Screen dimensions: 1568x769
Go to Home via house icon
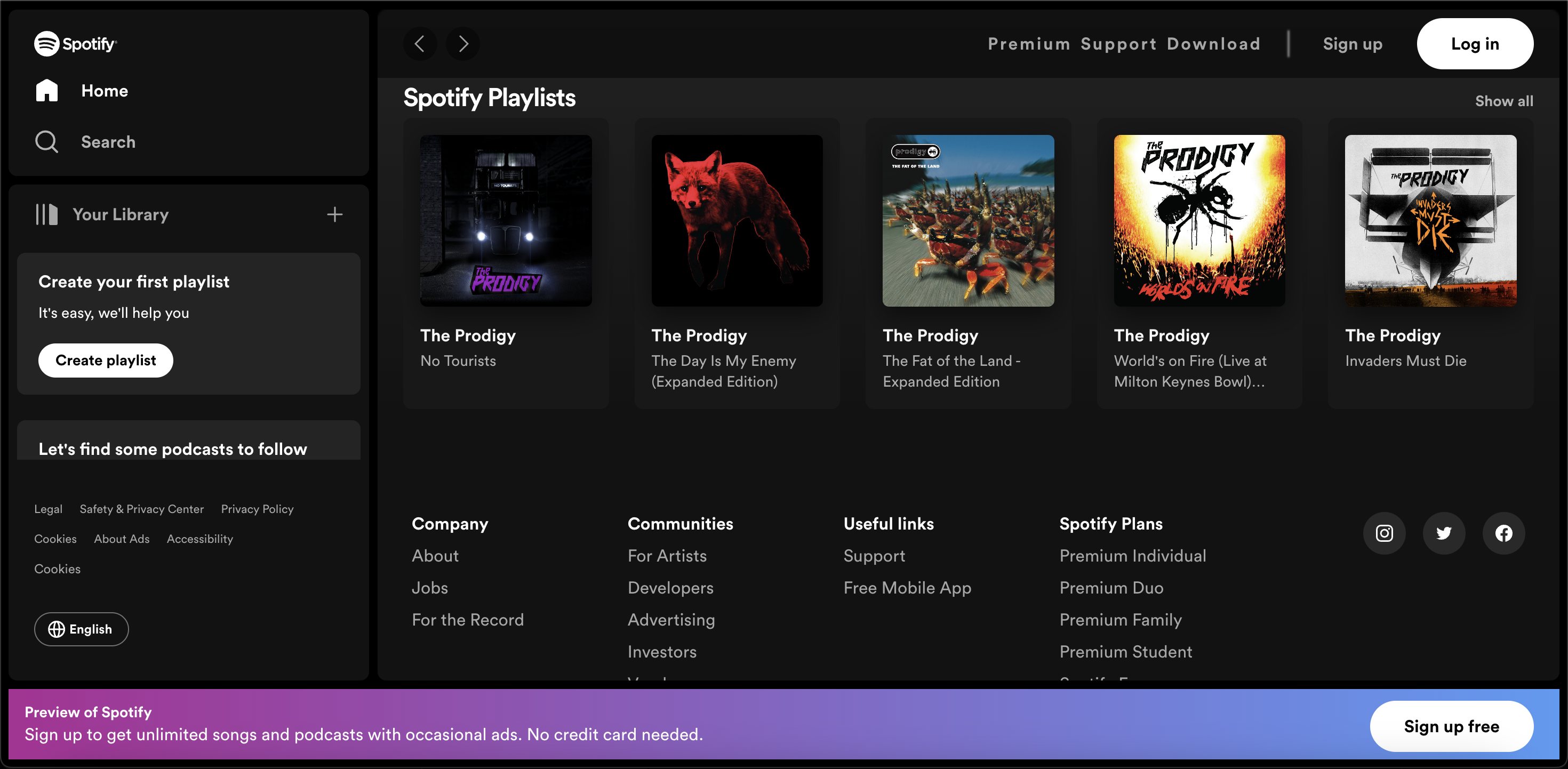pos(47,91)
